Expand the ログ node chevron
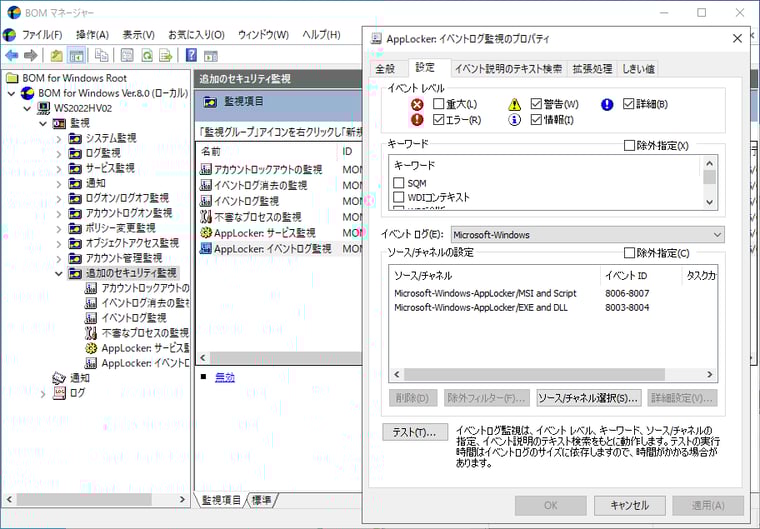760x529 pixels. pos(44,394)
